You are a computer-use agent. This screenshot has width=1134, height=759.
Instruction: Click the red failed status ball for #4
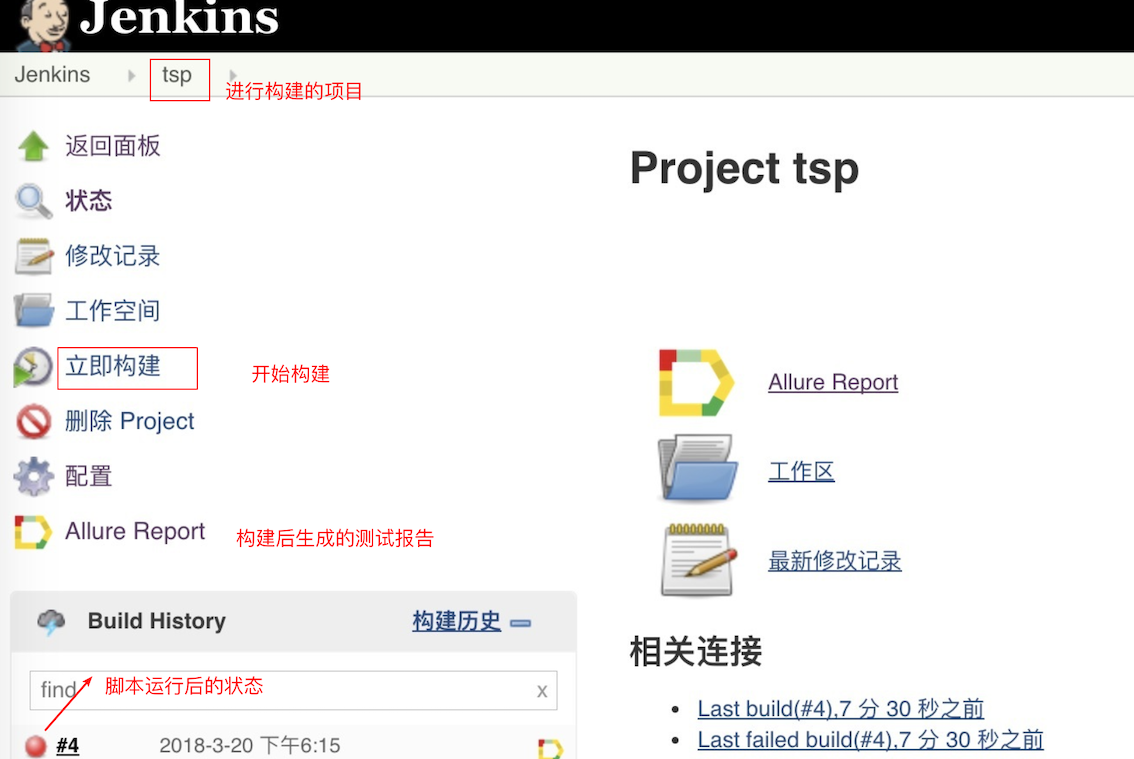point(35,746)
